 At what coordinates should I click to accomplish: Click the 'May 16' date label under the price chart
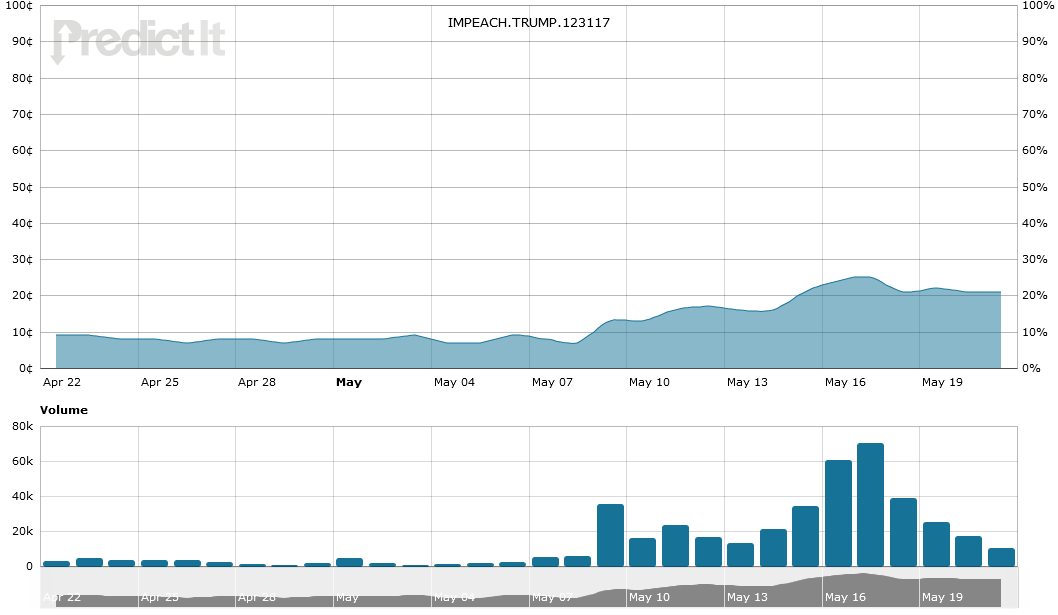click(845, 382)
